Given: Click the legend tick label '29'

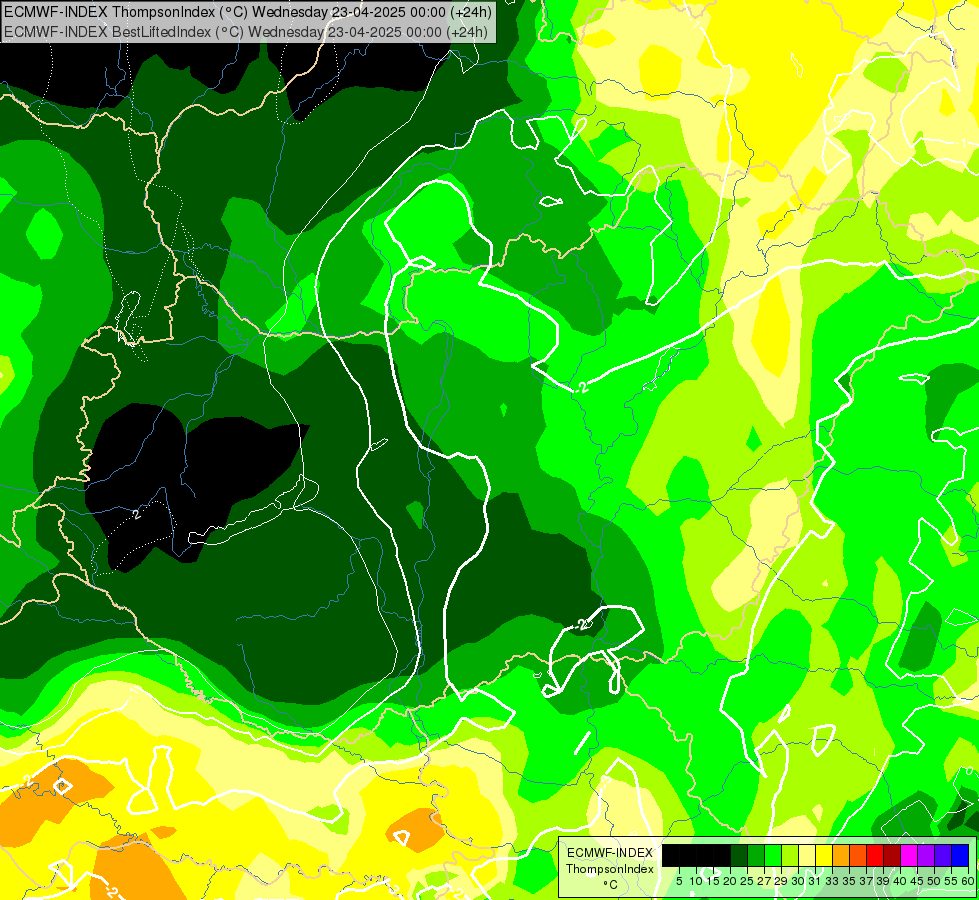Looking at the screenshot, I should 781,881.
